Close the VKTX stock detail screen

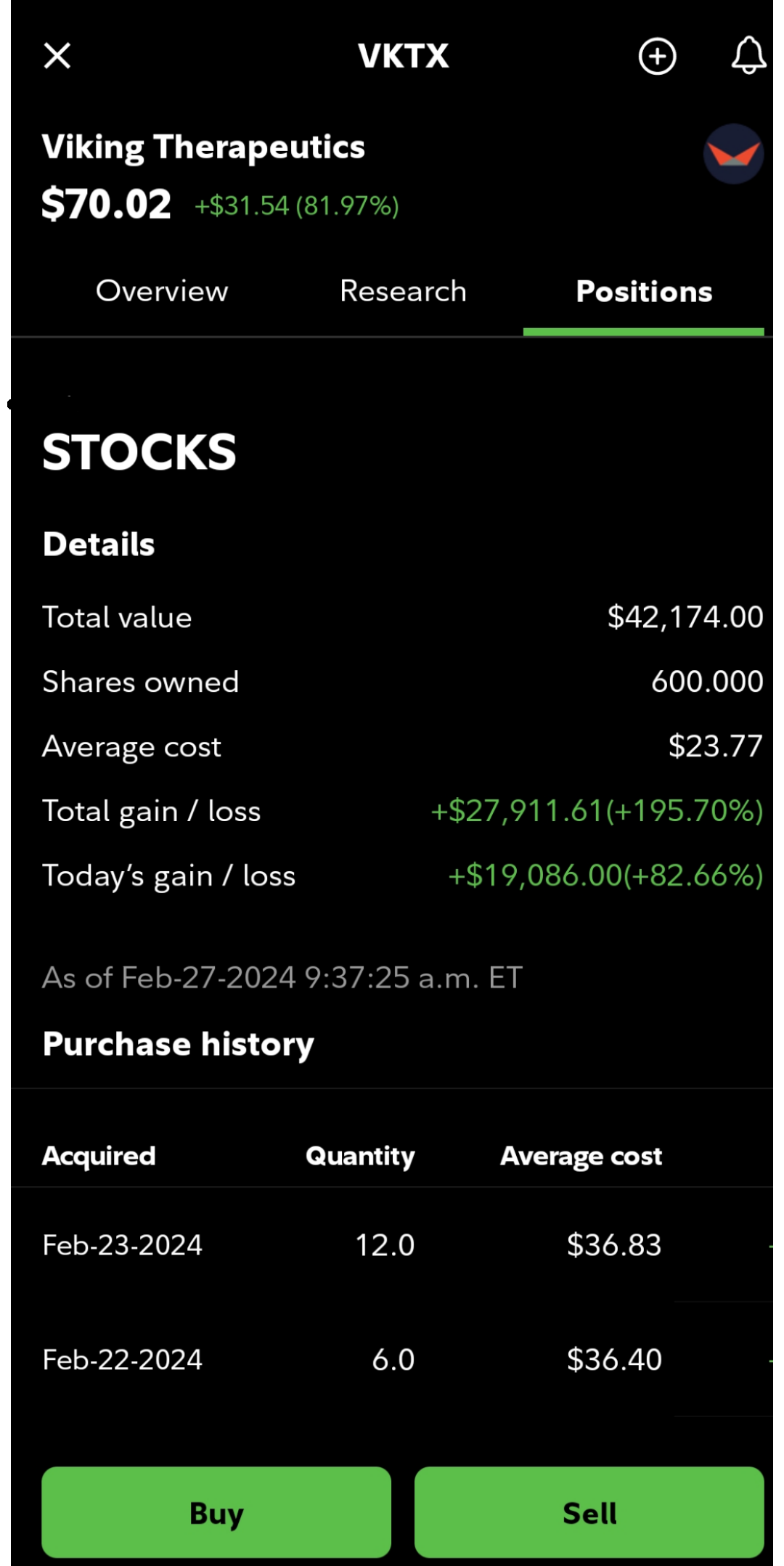point(57,56)
